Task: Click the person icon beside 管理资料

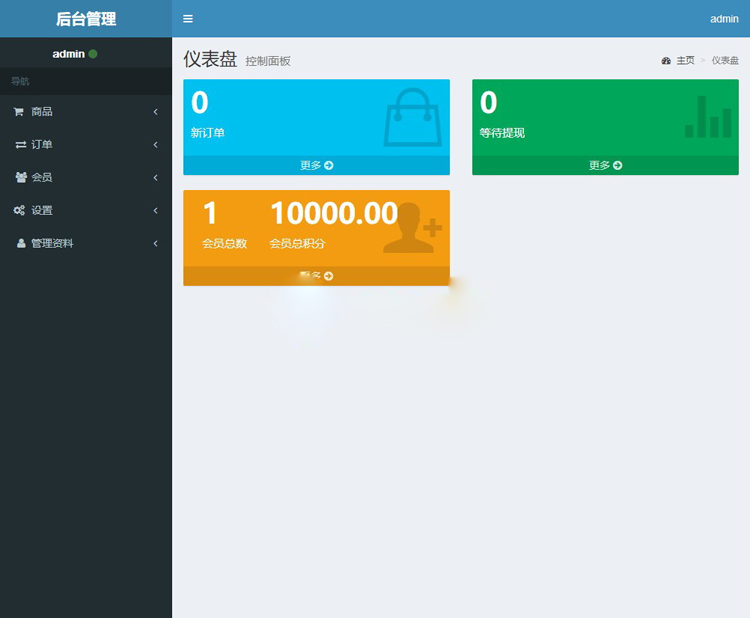Action: pyautogui.click(x=21, y=244)
